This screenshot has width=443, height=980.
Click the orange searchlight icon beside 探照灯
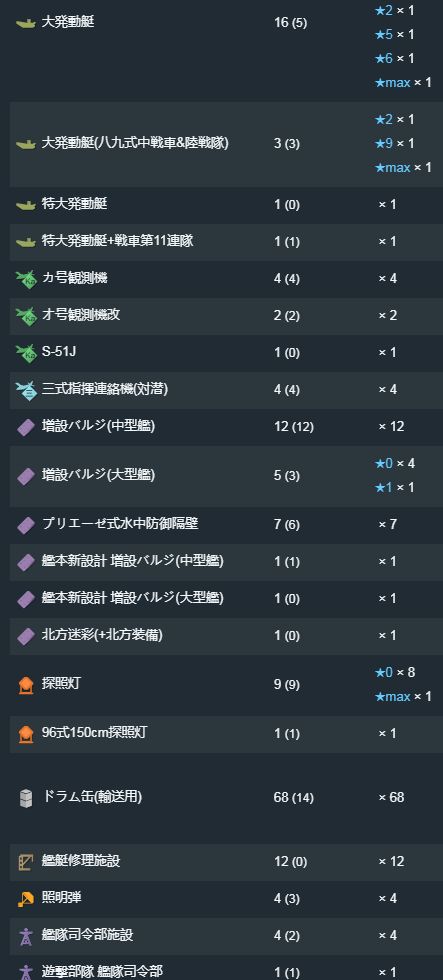[26, 685]
